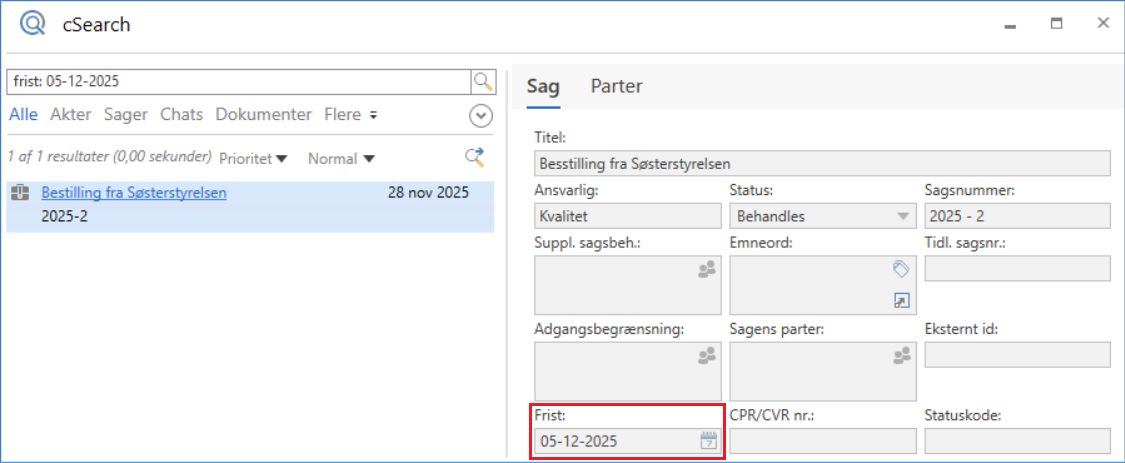1125x463 pixels.
Task: Click the 1 af 1 resultater text
Action: click(x=109, y=156)
